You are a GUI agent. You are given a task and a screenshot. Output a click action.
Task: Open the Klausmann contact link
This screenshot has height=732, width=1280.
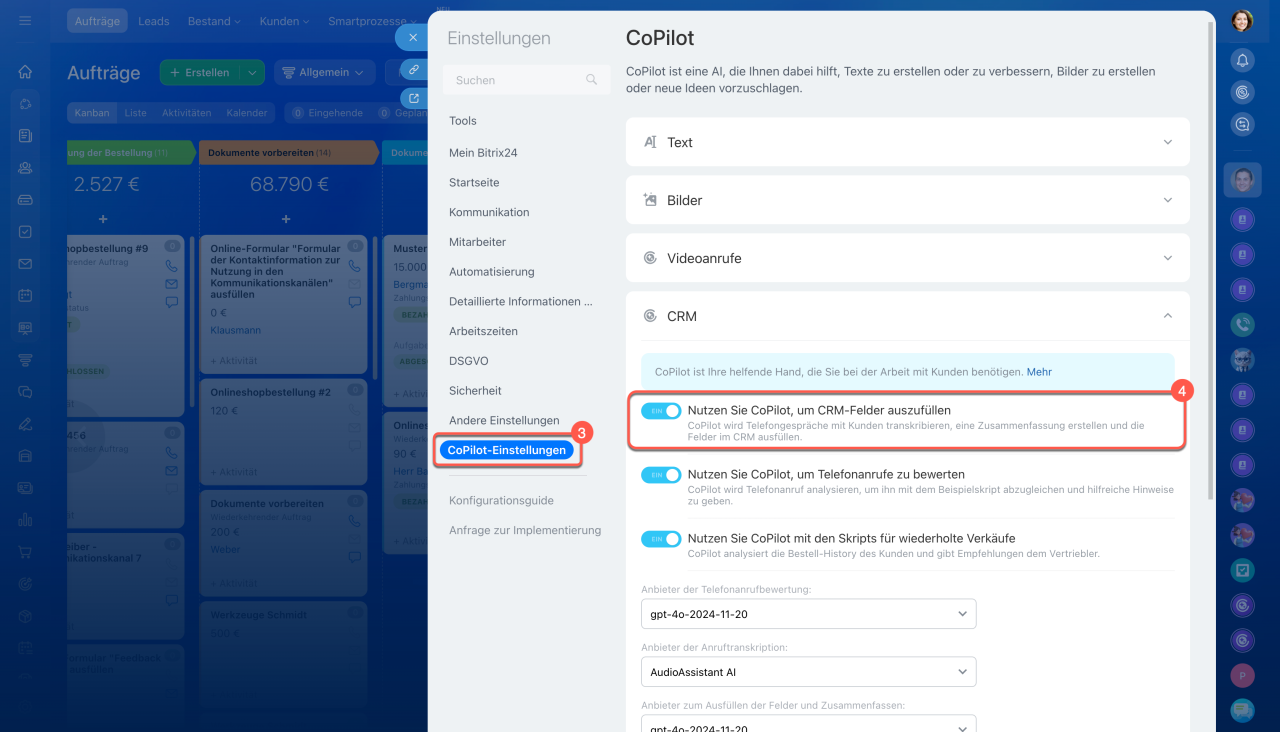237,330
